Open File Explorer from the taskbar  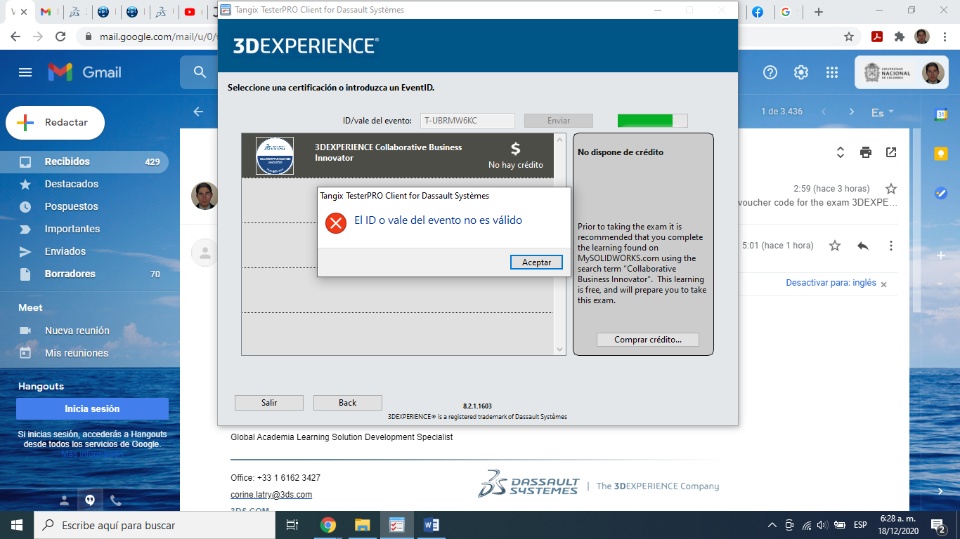tap(362, 525)
